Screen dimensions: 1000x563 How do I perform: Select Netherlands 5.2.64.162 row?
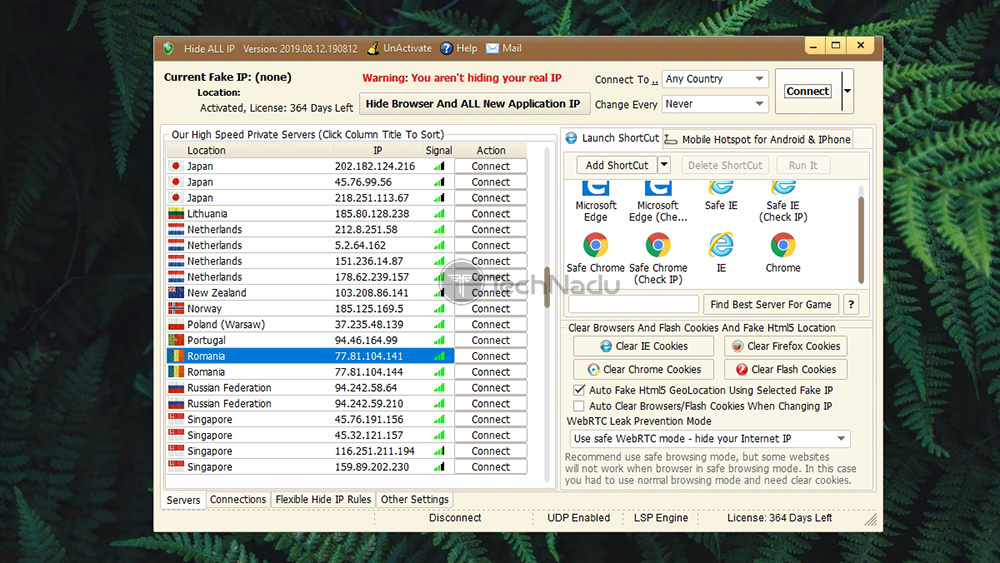[x=310, y=245]
